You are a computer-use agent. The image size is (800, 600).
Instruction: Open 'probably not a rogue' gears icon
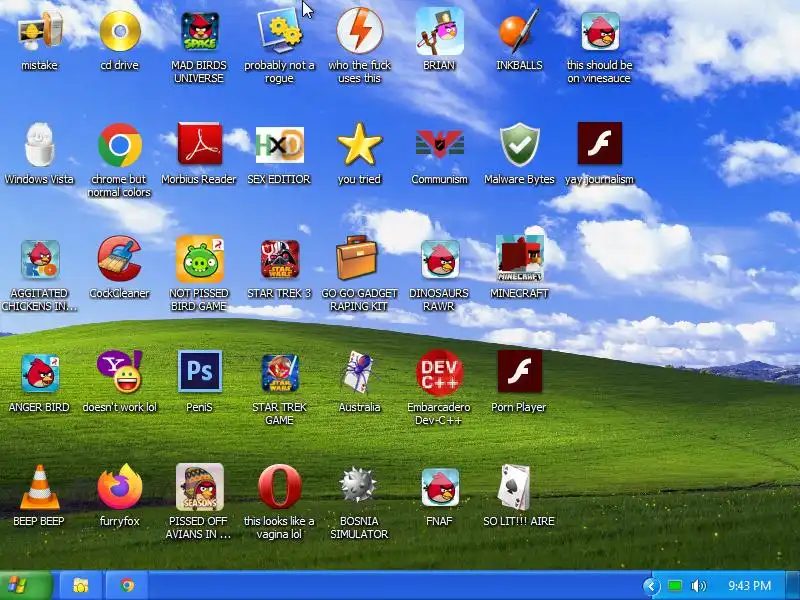click(279, 31)
